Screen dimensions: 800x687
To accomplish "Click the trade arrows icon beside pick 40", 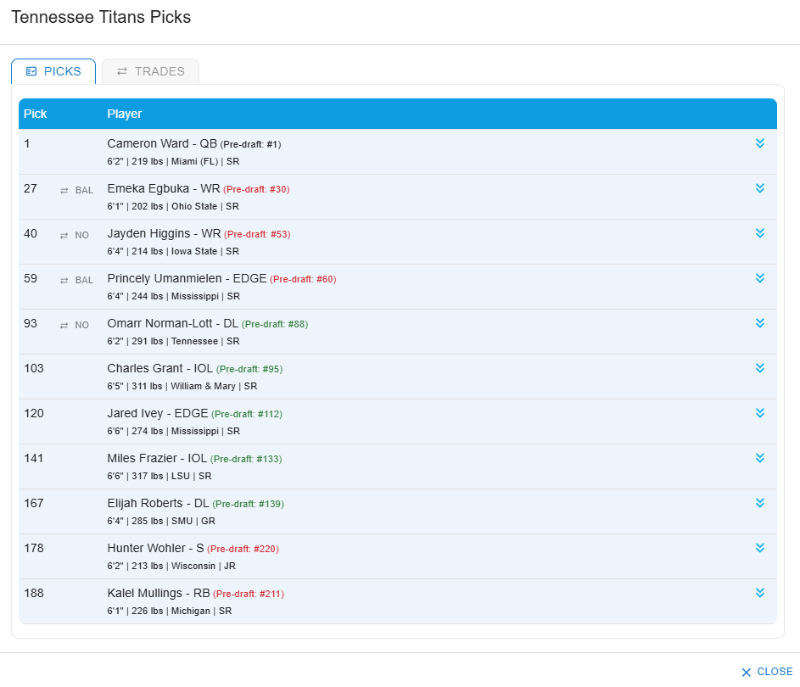I will point(64,235).
